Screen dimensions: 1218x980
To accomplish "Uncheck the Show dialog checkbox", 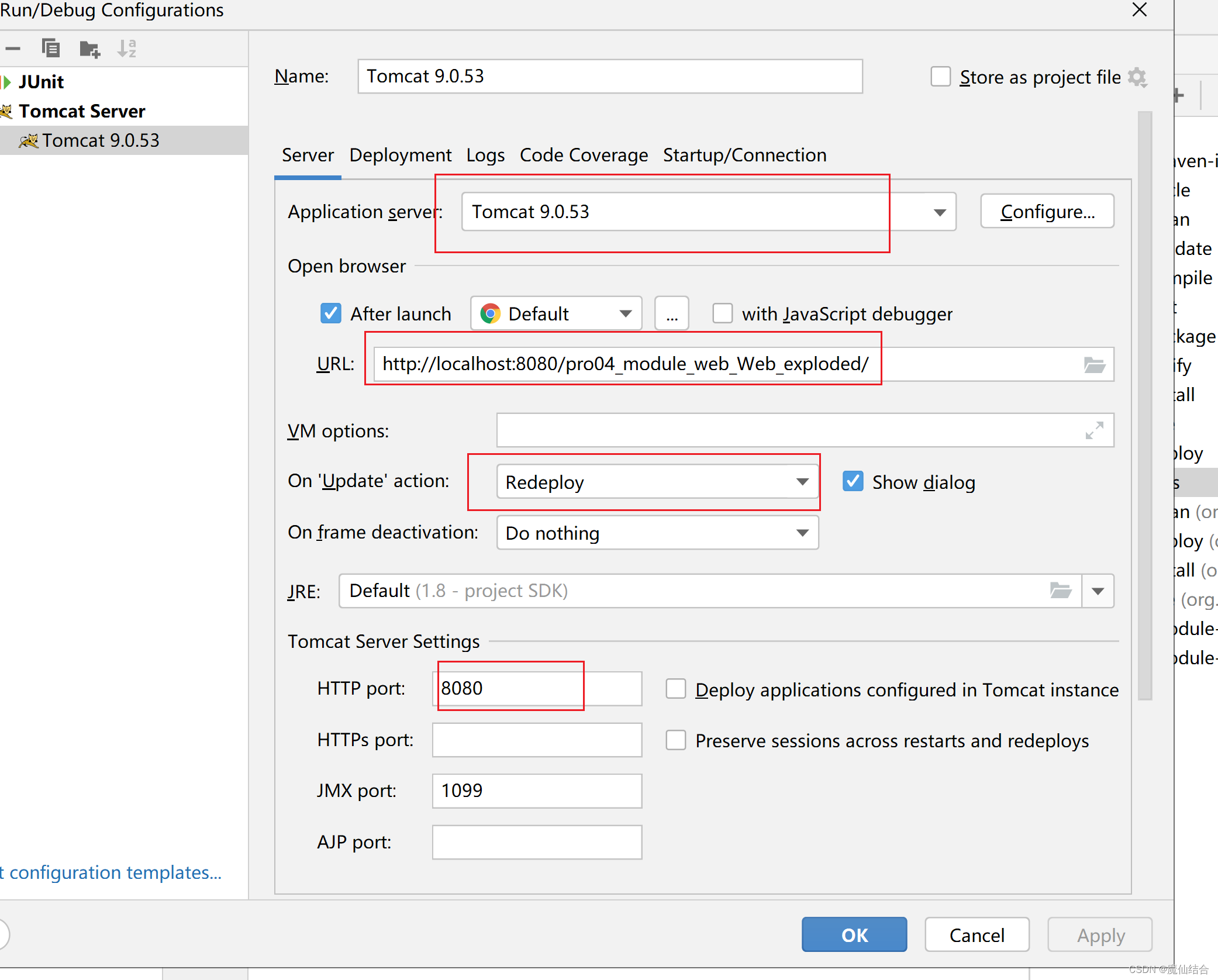I will [x=853, y=481].
